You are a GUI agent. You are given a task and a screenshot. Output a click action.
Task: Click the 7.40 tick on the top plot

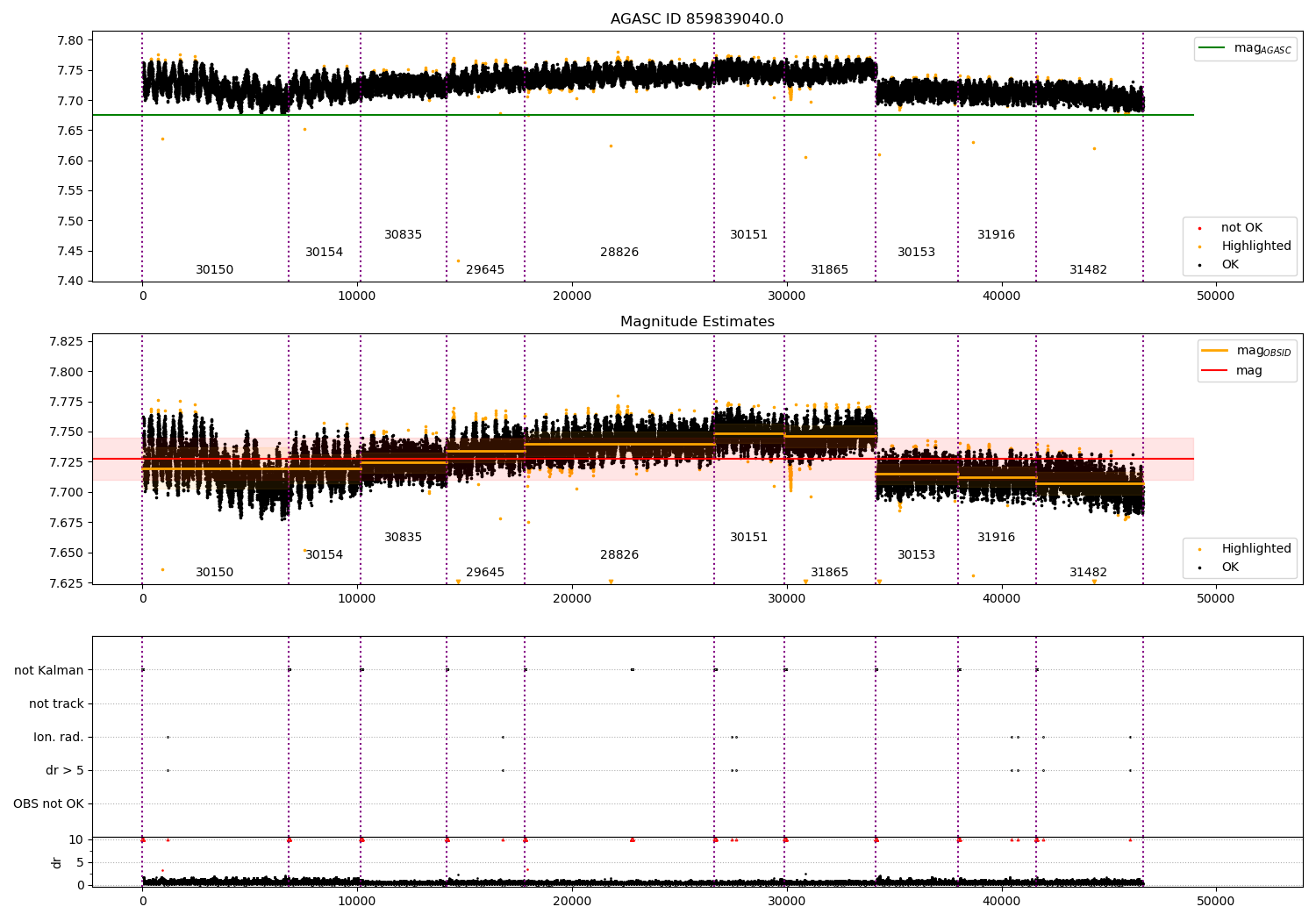[x=70, y=282]
